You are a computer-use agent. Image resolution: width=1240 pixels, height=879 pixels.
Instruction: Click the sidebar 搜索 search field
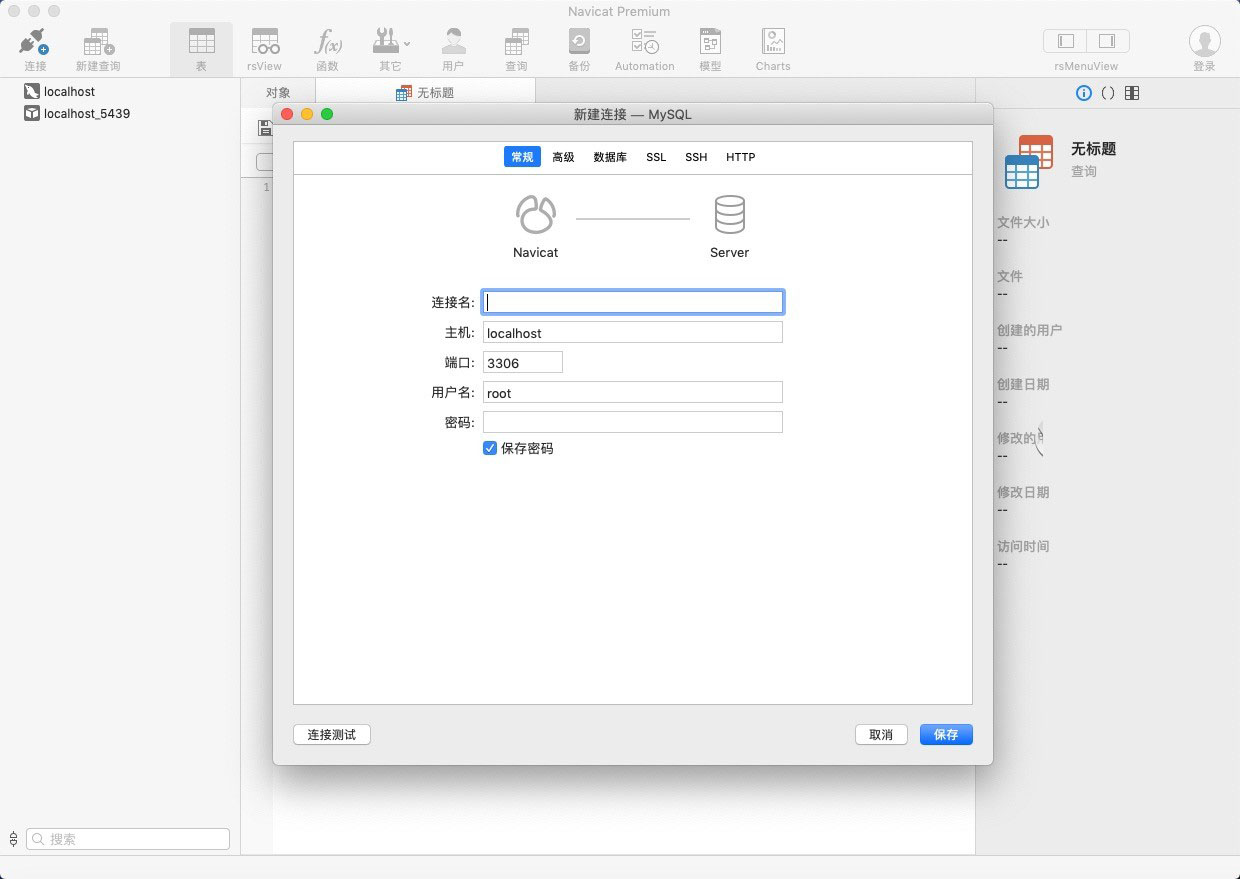tap(128, 839)
